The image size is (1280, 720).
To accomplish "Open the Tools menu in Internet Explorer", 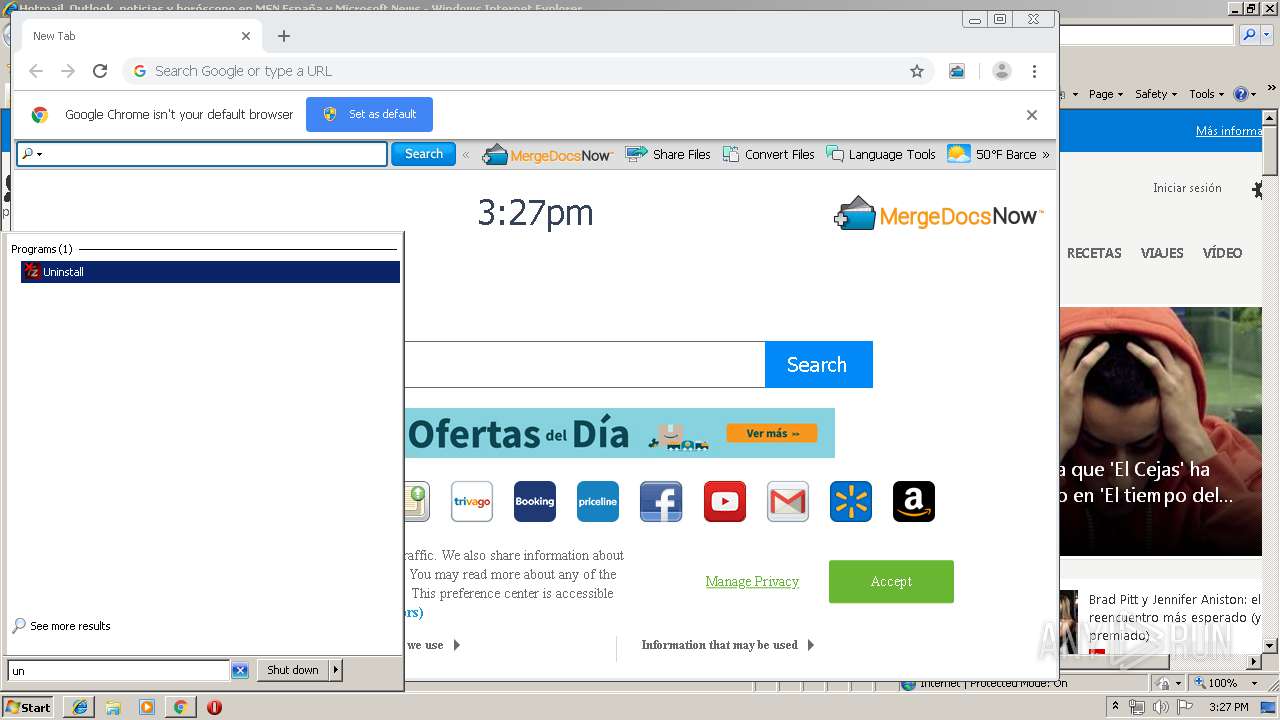I will [1206, 94].
